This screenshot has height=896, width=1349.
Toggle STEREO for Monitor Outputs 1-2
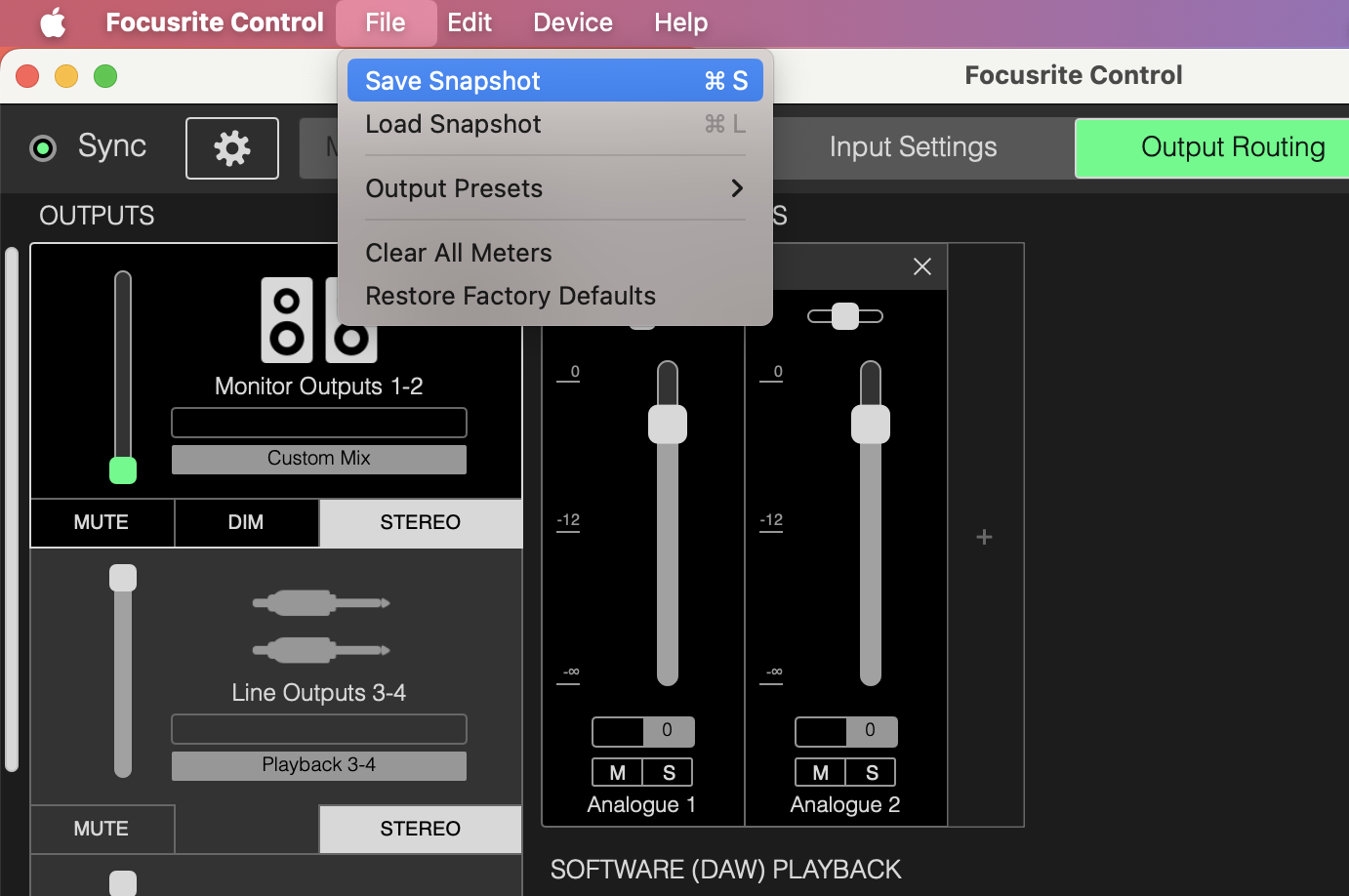tap(421, 522)
